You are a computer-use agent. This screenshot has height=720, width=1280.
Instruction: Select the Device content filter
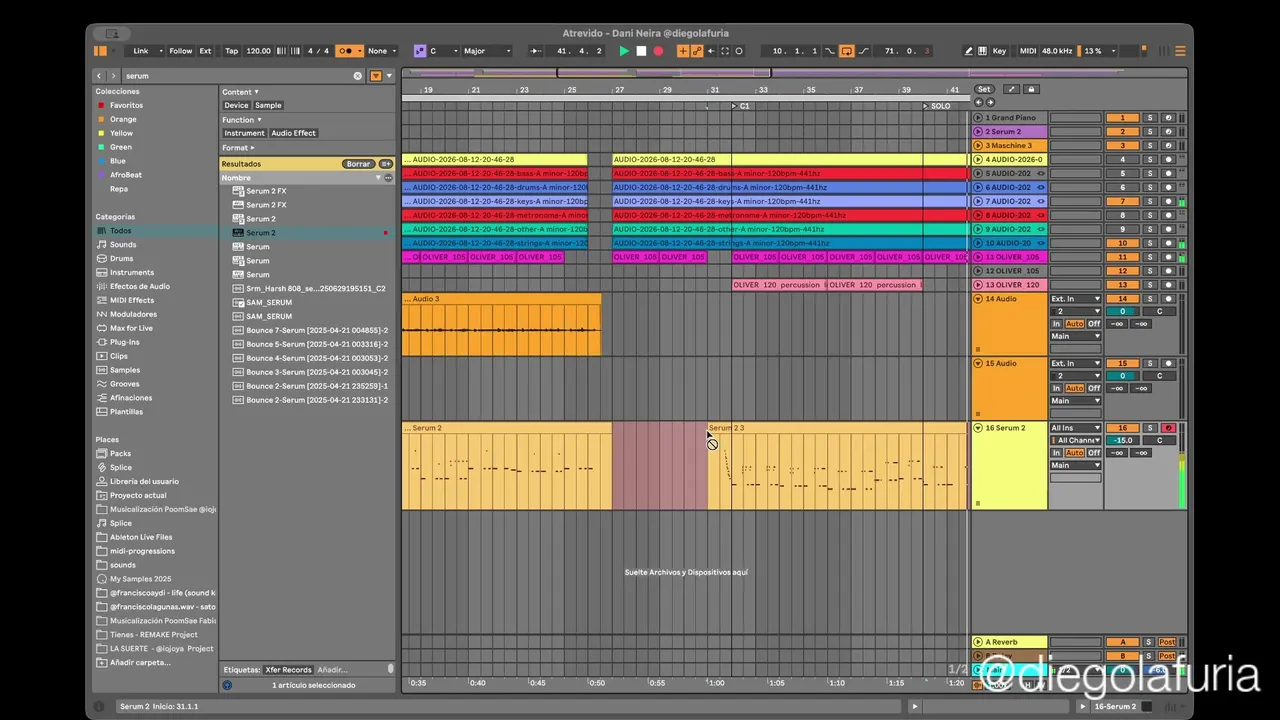(236, 105)
